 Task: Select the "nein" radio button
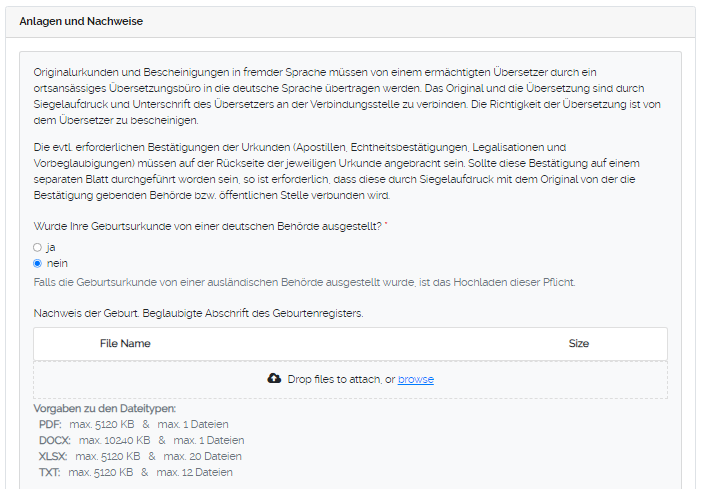pyautogui.click(x=38, y=264)
